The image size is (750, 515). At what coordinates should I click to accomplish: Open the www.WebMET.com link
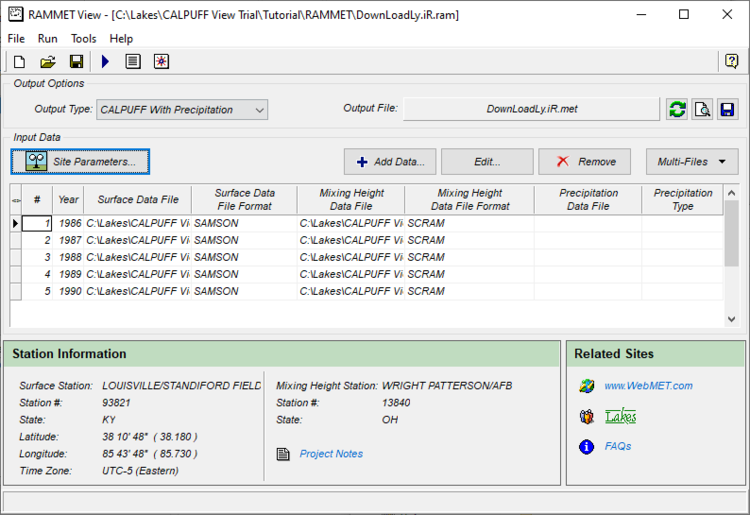point(648,386)
